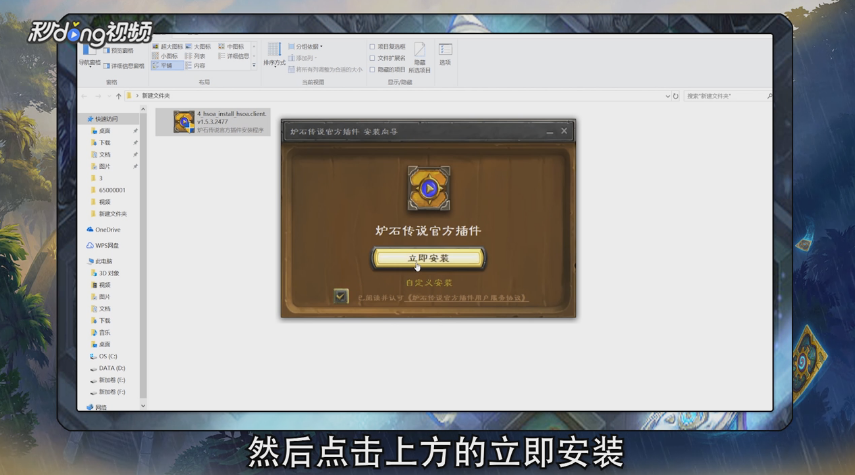Toggle the 详细信息窗格 details pane

click(124, 66)
